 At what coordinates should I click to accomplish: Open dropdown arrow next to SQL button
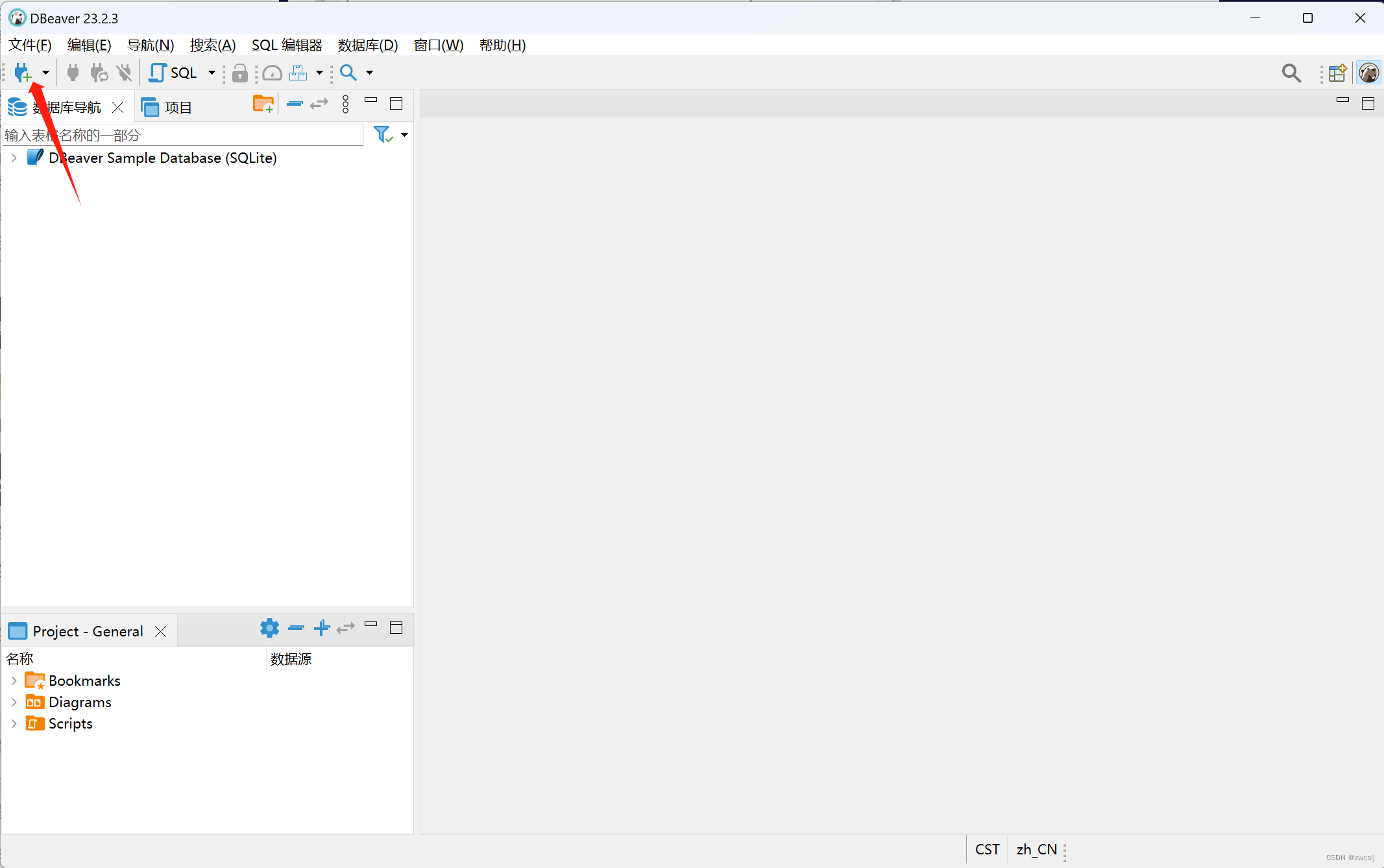point(212,73)
